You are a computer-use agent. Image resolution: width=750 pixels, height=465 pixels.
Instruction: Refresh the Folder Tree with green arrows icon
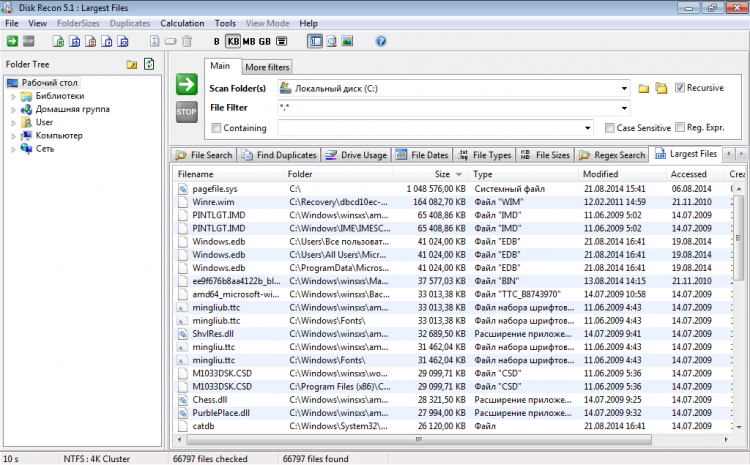[x=149, y=64]
